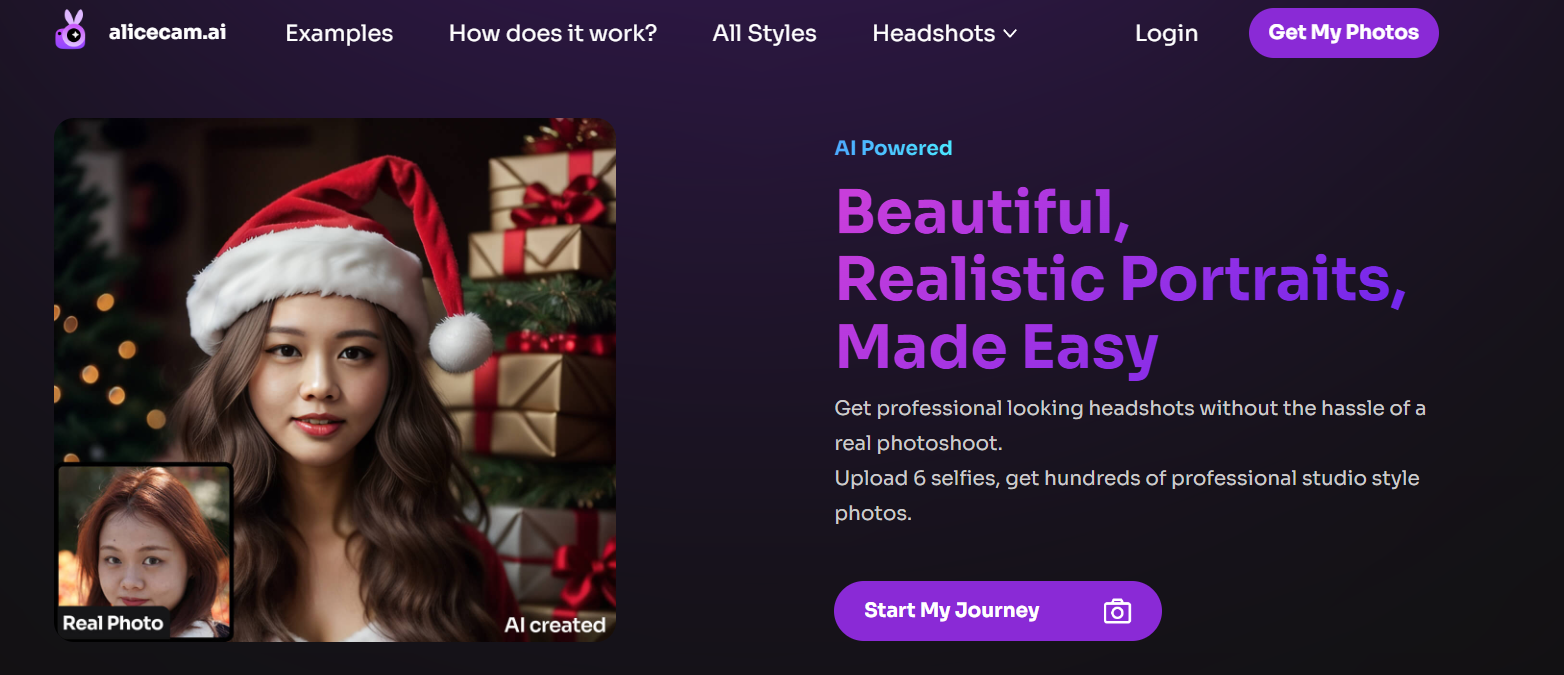The width and height of the screenshot is (1564, 675).
Task: Open the Examples page
Action: click(x=339, y=33)
